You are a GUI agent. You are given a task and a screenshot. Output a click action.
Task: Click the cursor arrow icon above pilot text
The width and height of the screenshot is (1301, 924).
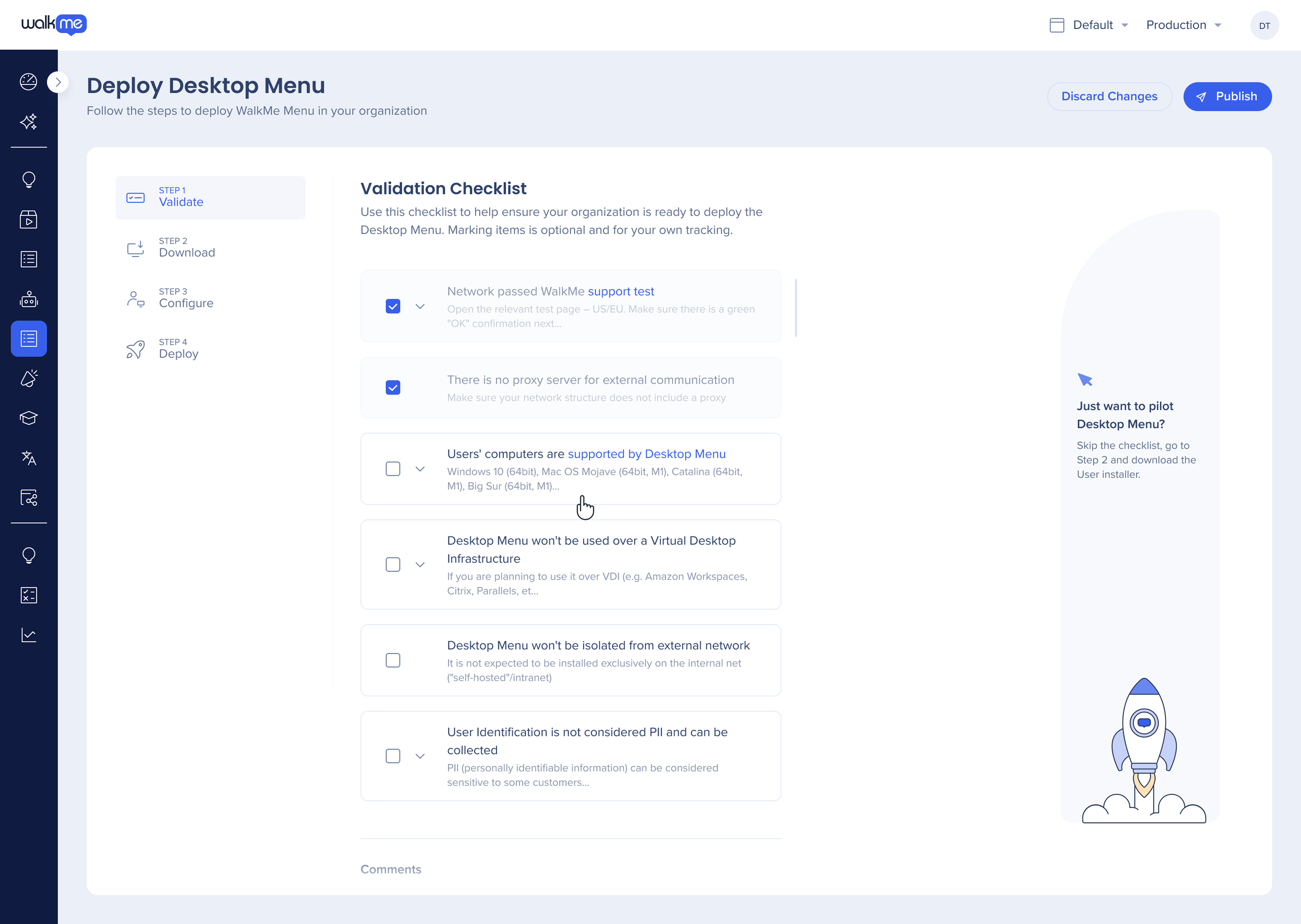pyautogui.click(x=1085, y=380)
